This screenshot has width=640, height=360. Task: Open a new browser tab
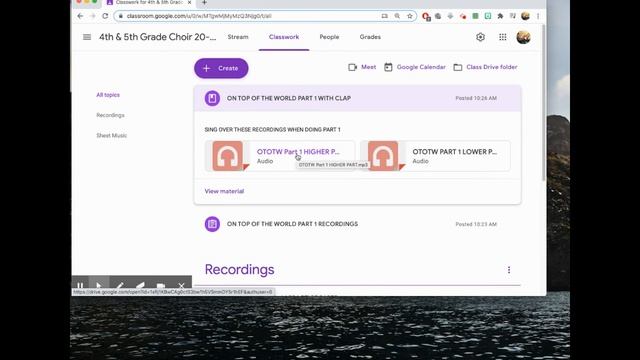pyautogui.click(x=204, y=3)
